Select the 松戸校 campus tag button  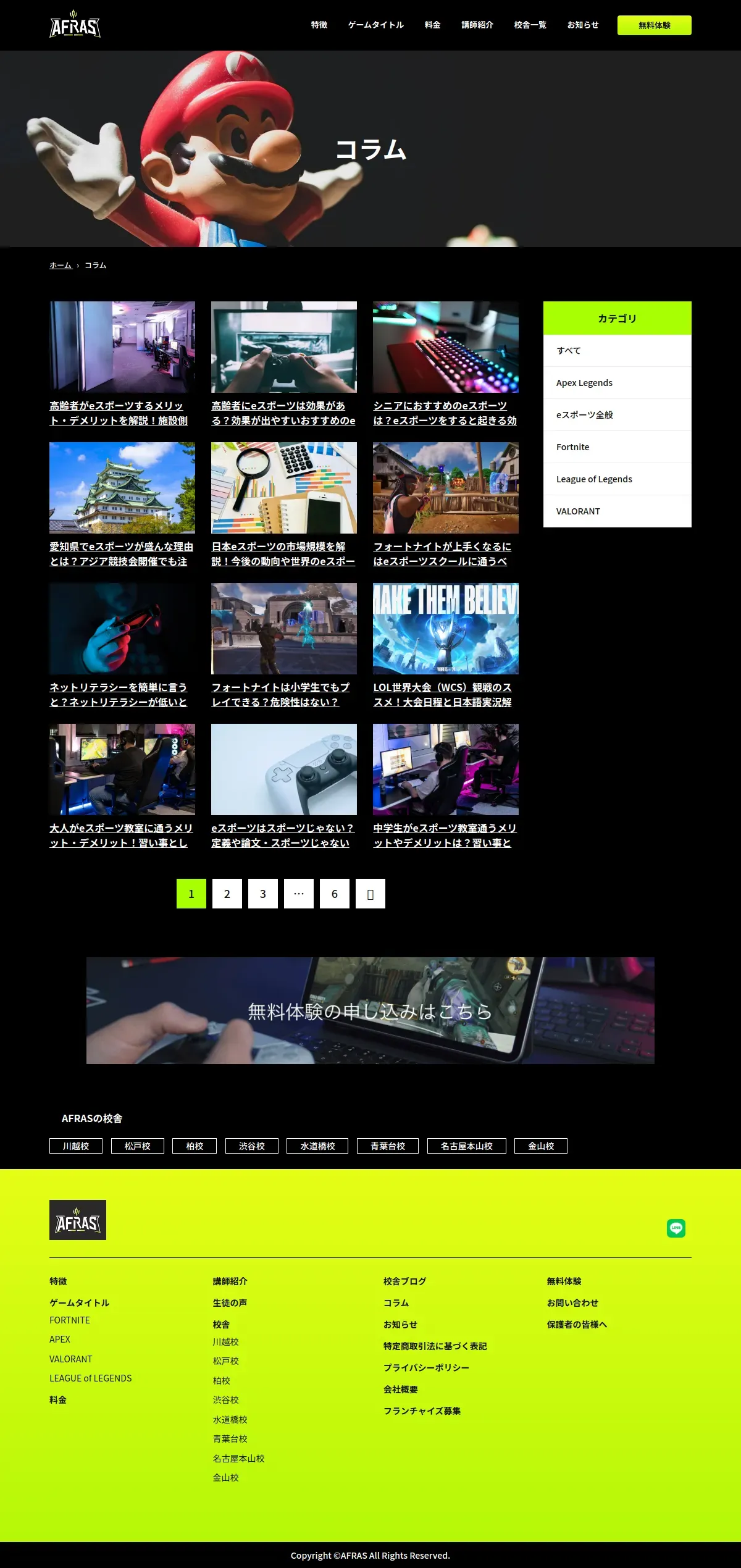tap(138, 1146)
